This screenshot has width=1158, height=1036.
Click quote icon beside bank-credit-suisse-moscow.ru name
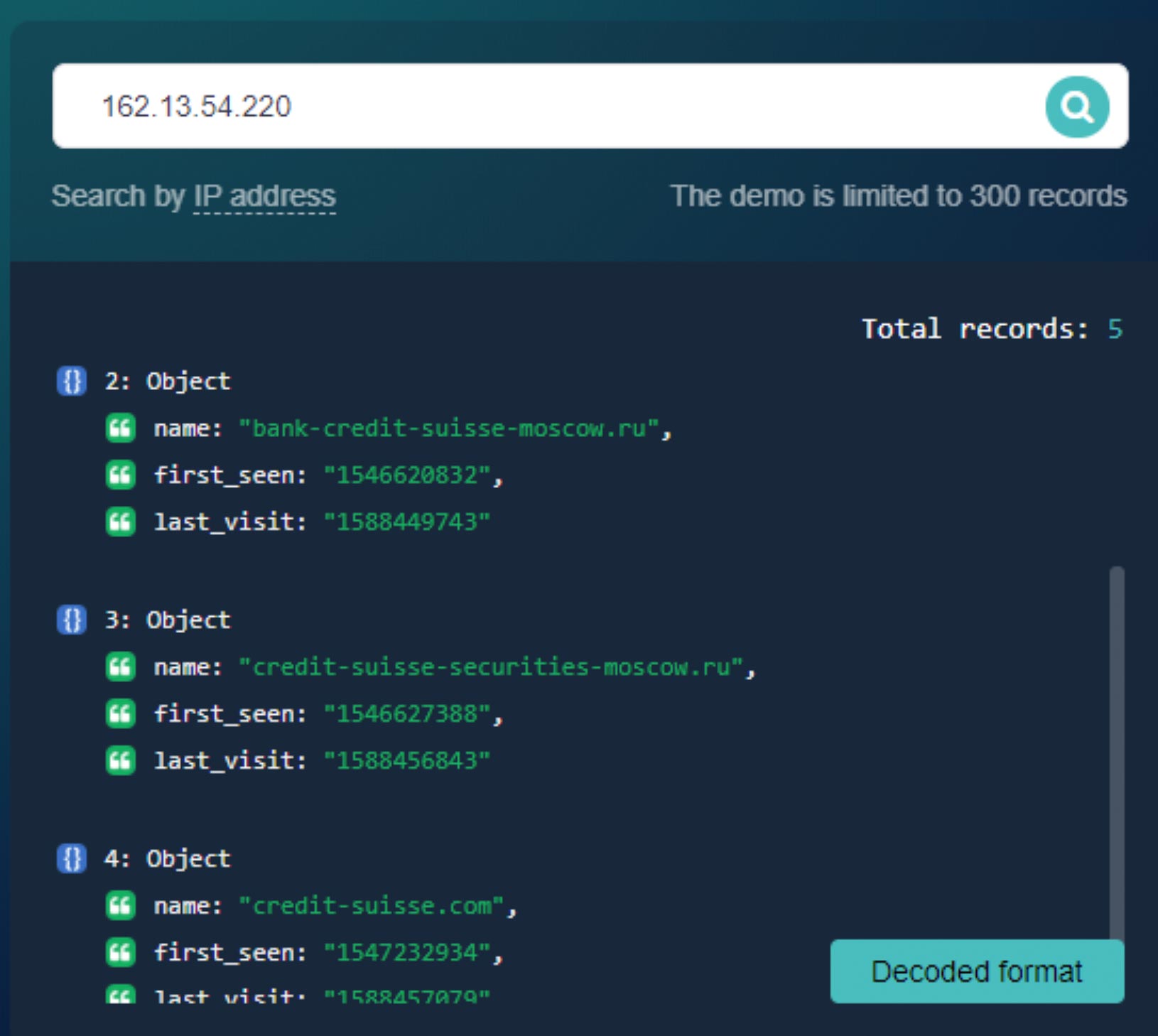coord(120,428)
